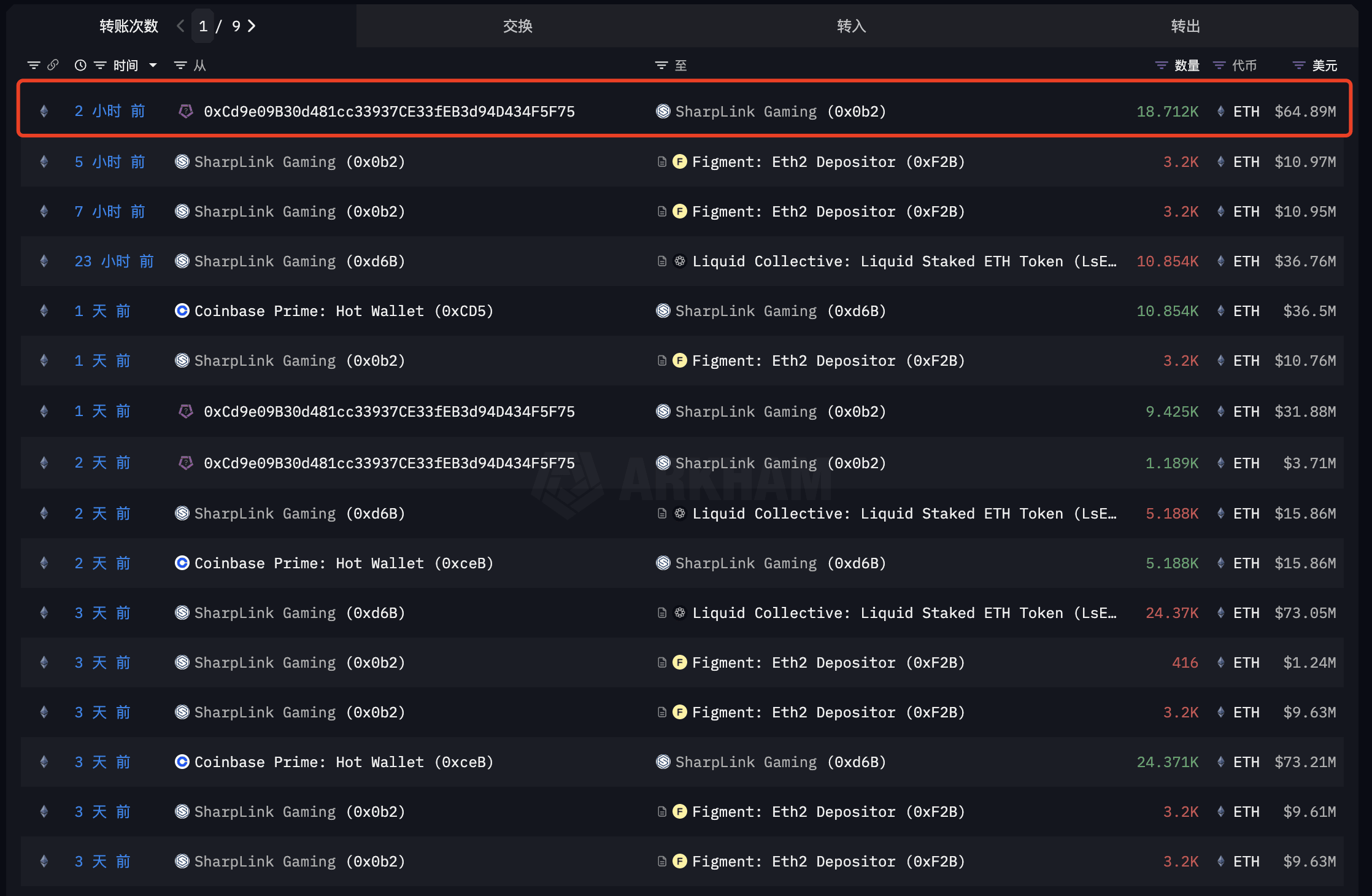Click the 24.371K amount value
1372x896 pixels.
tap(1167, 762)
